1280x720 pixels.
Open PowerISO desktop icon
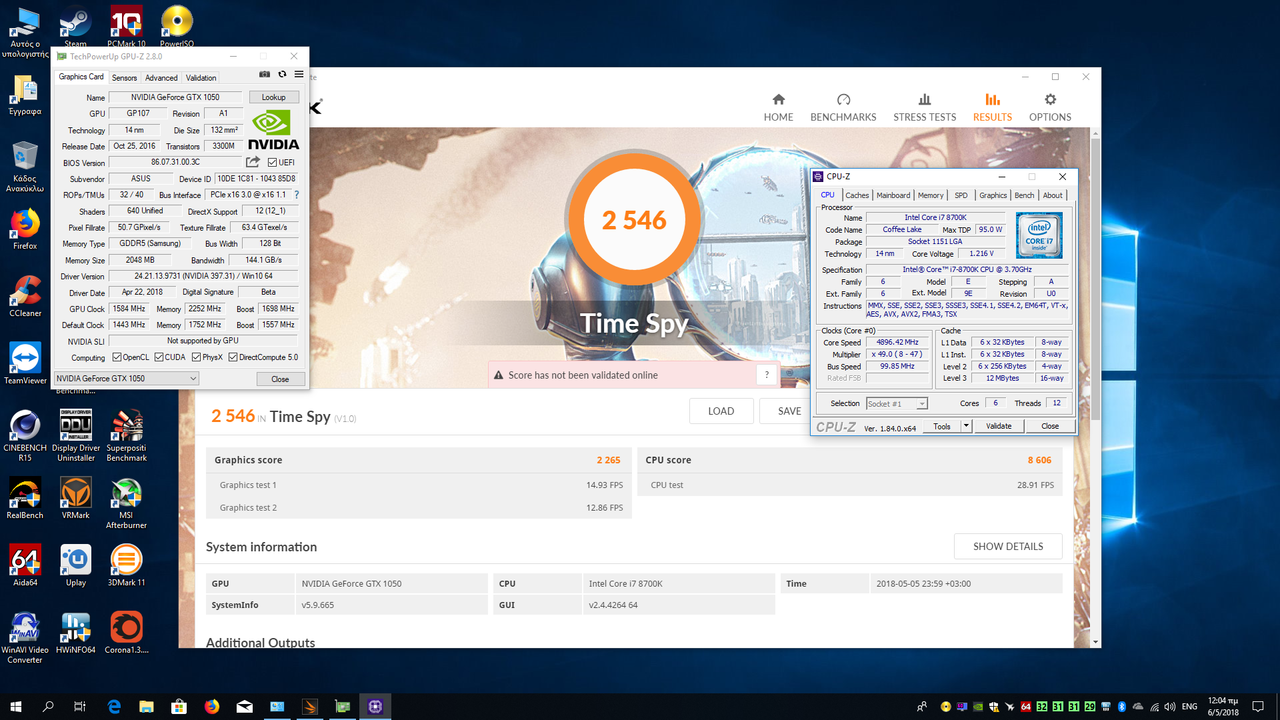coord(177,27)
